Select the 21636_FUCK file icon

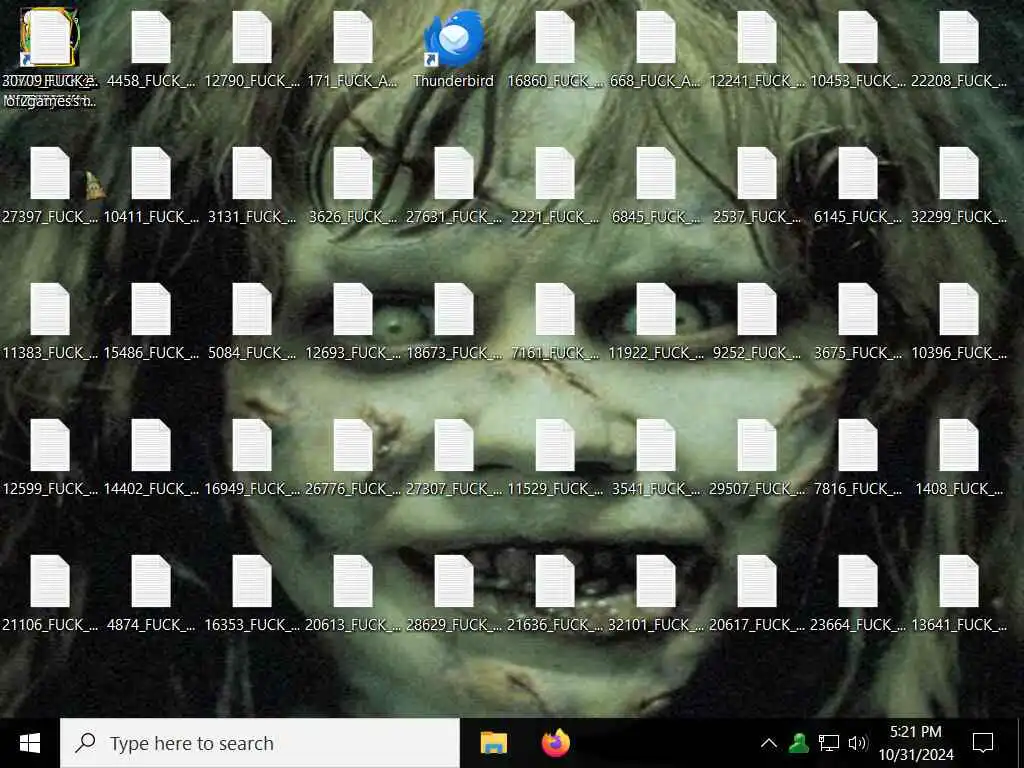[555, 581]
